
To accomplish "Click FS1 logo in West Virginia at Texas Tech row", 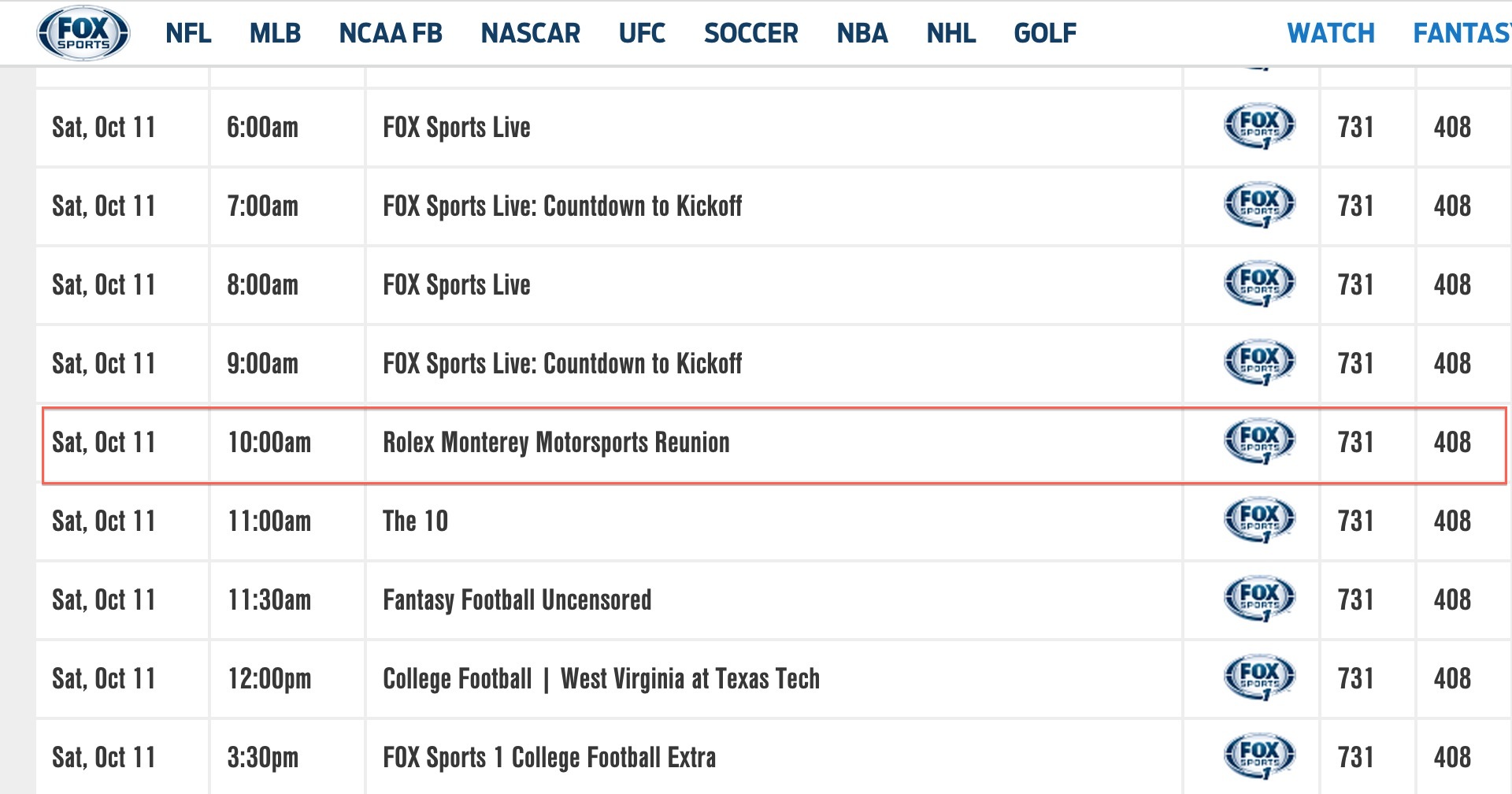I will tap(1259, 678).
